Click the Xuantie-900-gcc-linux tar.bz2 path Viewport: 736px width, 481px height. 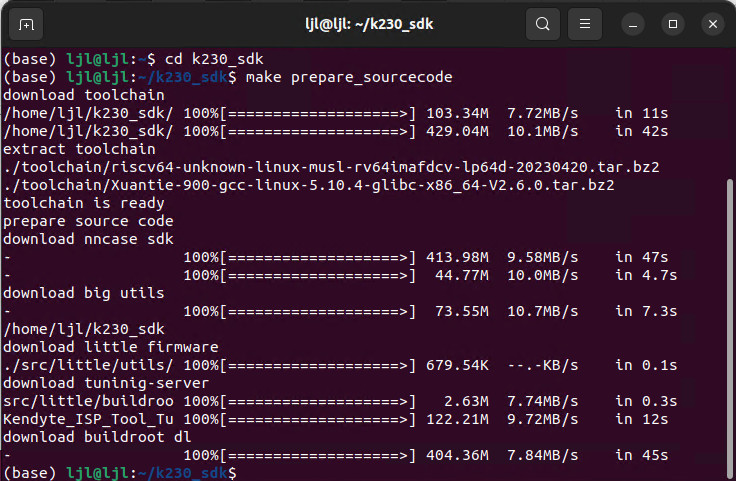308,185
